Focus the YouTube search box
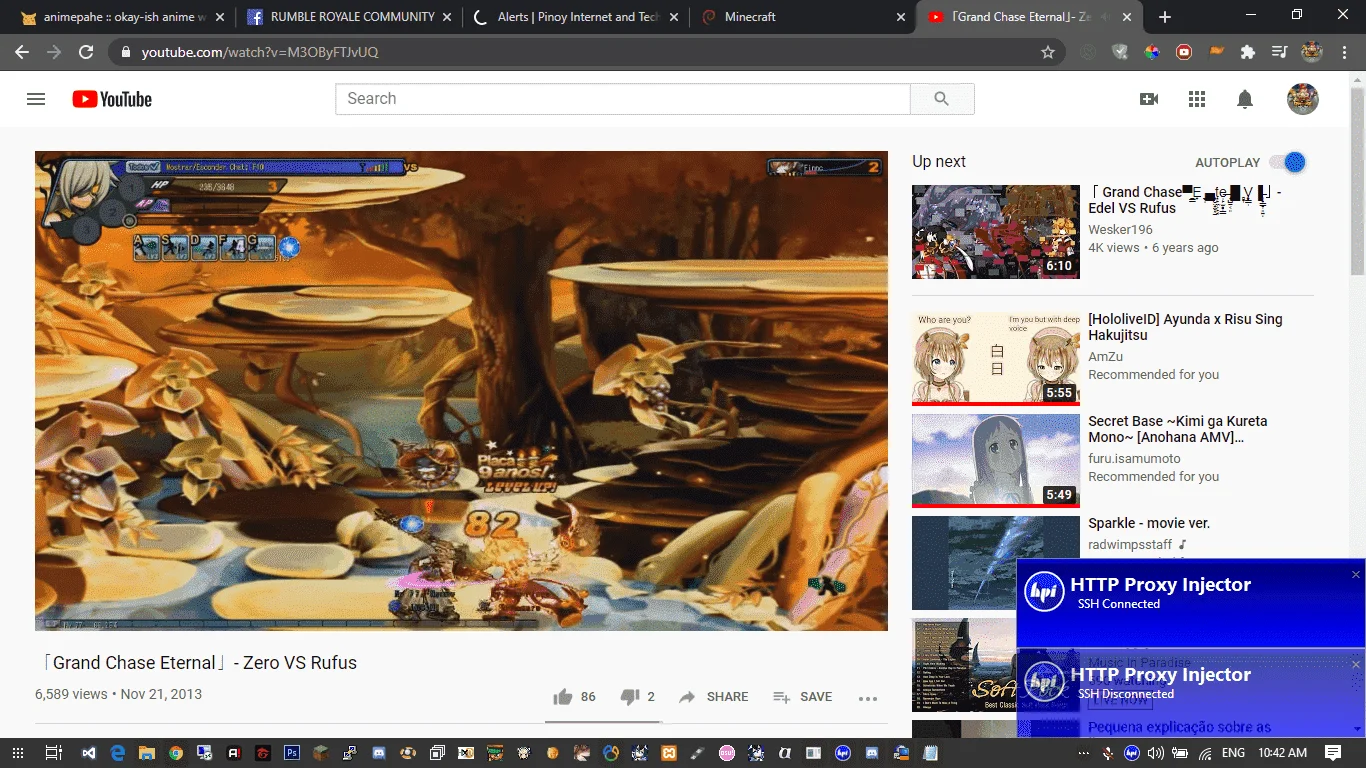Image resolution: width=1366 pixels, height=768 pixels. click(x=623, y=99)
